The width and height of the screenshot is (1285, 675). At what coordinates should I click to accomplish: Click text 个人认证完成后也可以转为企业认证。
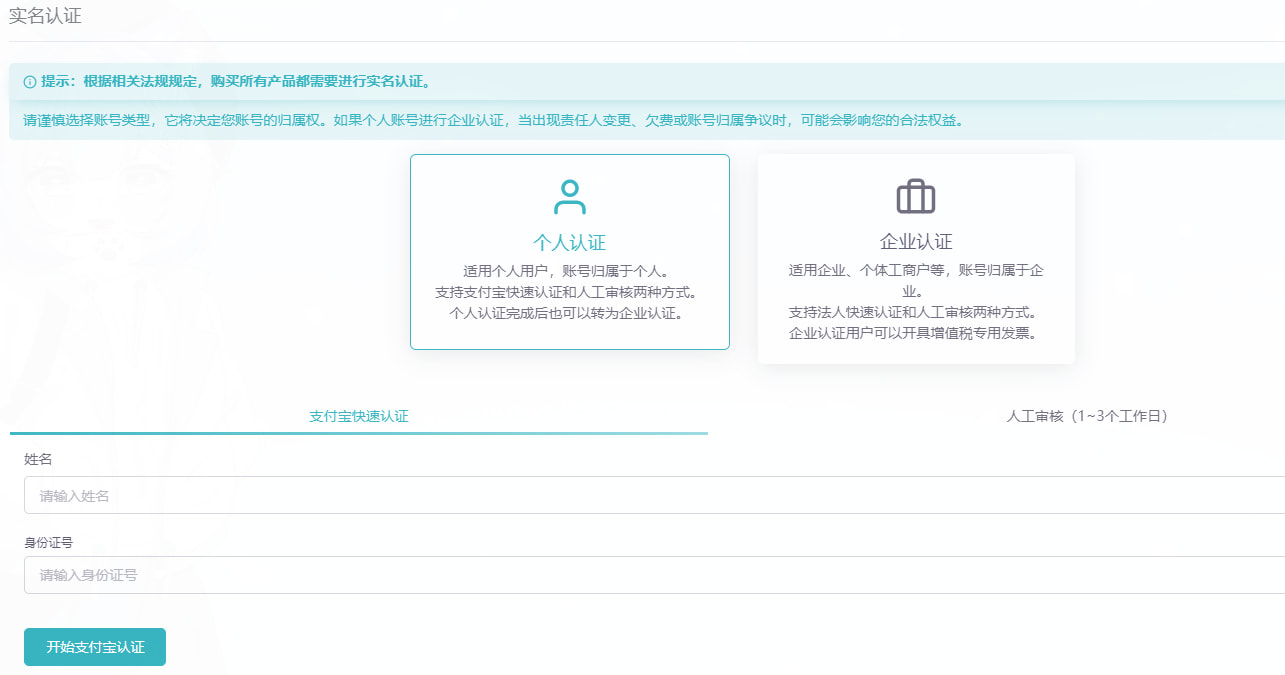[x=569, y=313]
